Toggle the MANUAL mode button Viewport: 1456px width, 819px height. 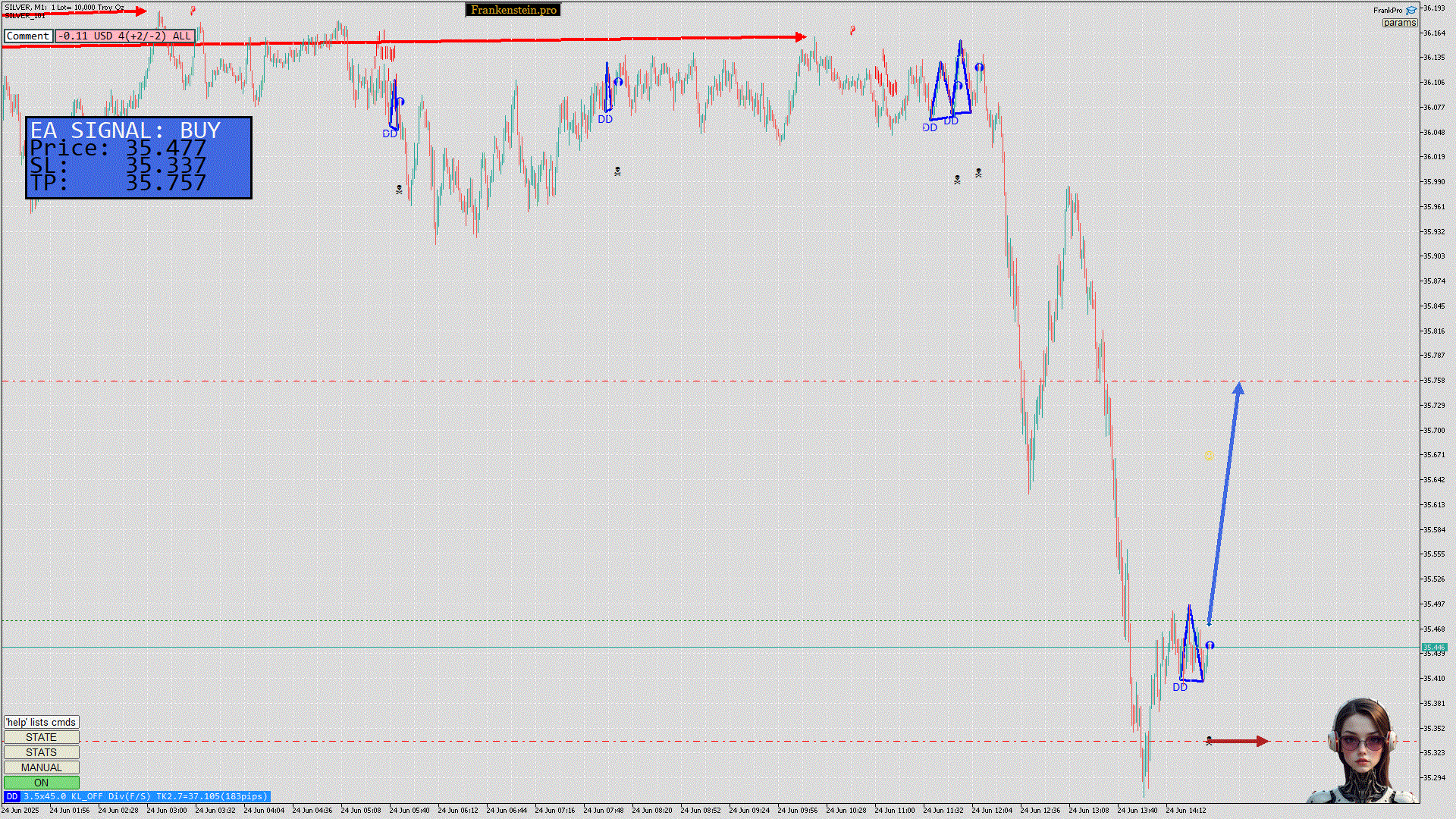point(41,767)
